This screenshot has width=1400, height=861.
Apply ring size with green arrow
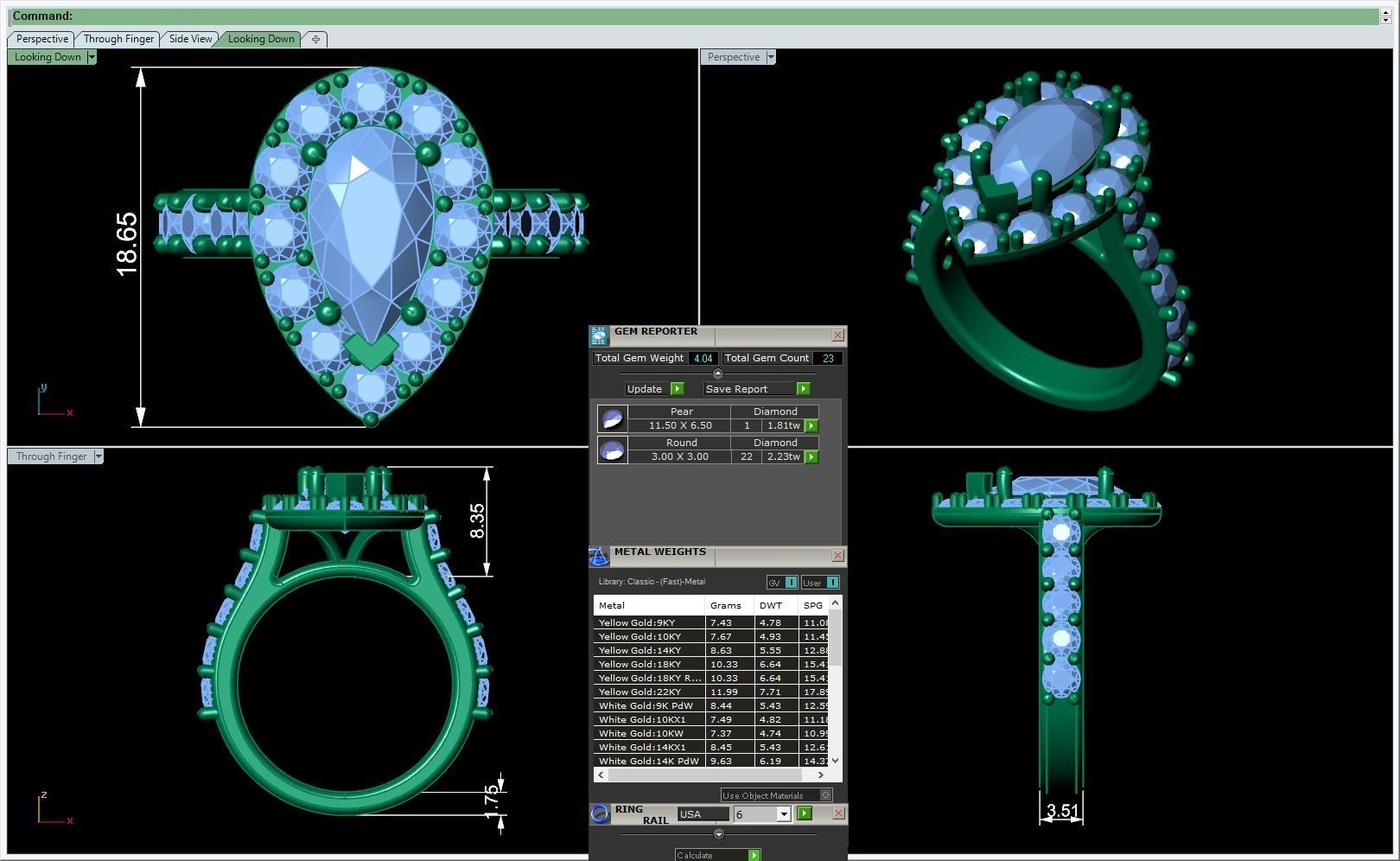coord(805,813)
